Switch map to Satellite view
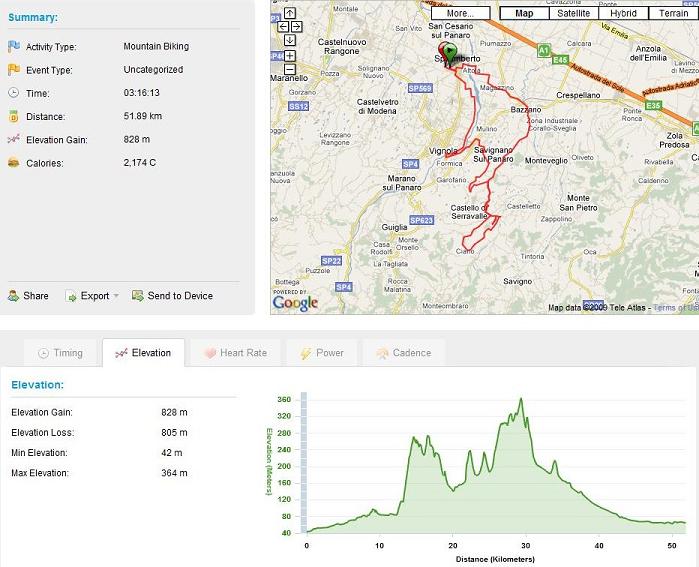The height and width of the screenshot is (567, 699). pos(573,13)
